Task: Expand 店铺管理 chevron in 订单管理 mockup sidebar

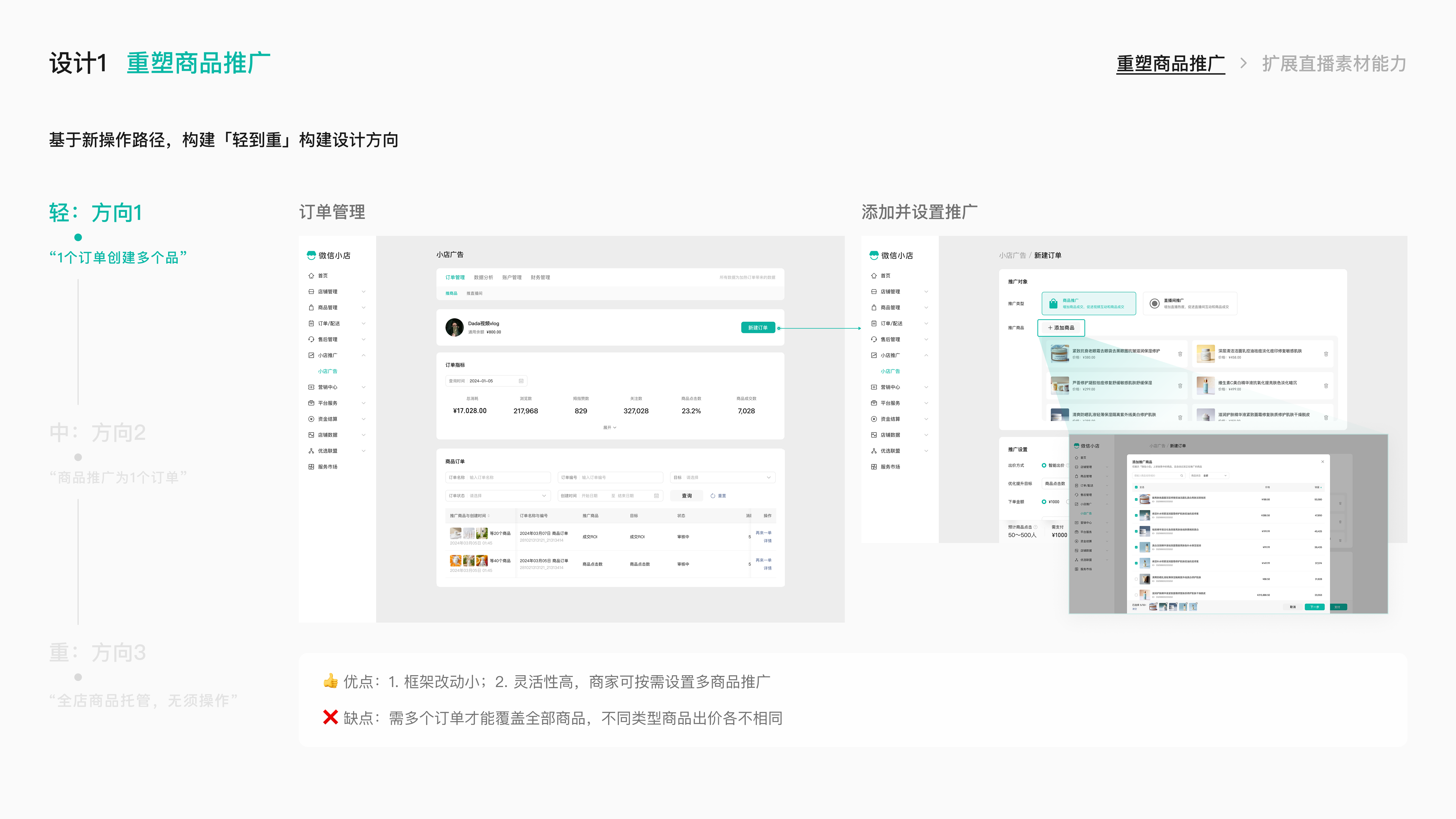Action: (x=363, y=292)
